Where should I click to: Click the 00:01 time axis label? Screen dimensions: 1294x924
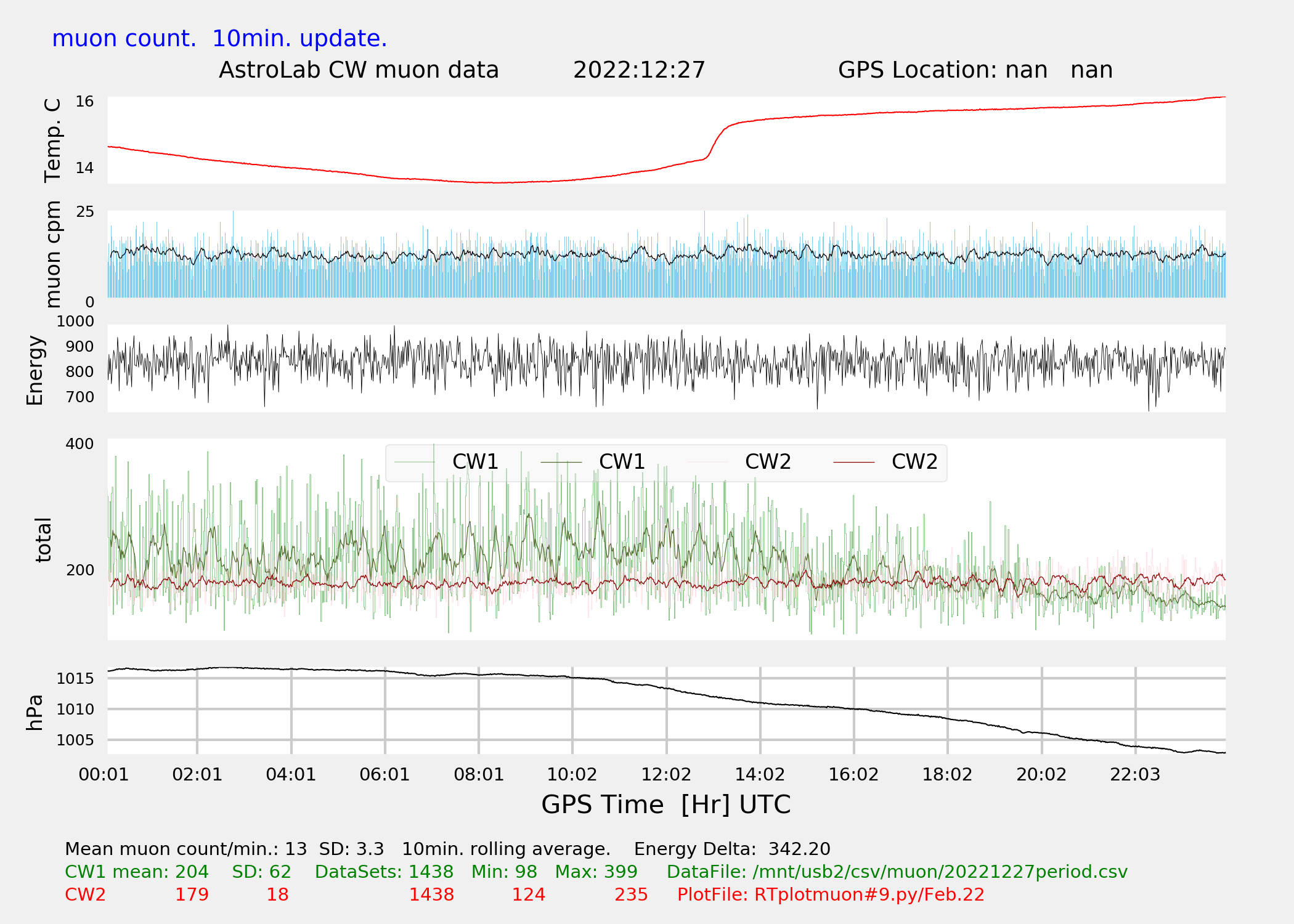coord(104,774)
